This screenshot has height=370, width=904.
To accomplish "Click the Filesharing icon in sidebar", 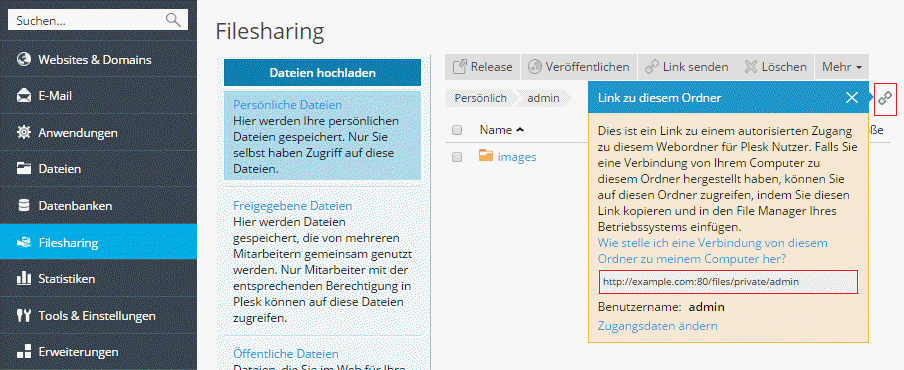I will point(24,242).
